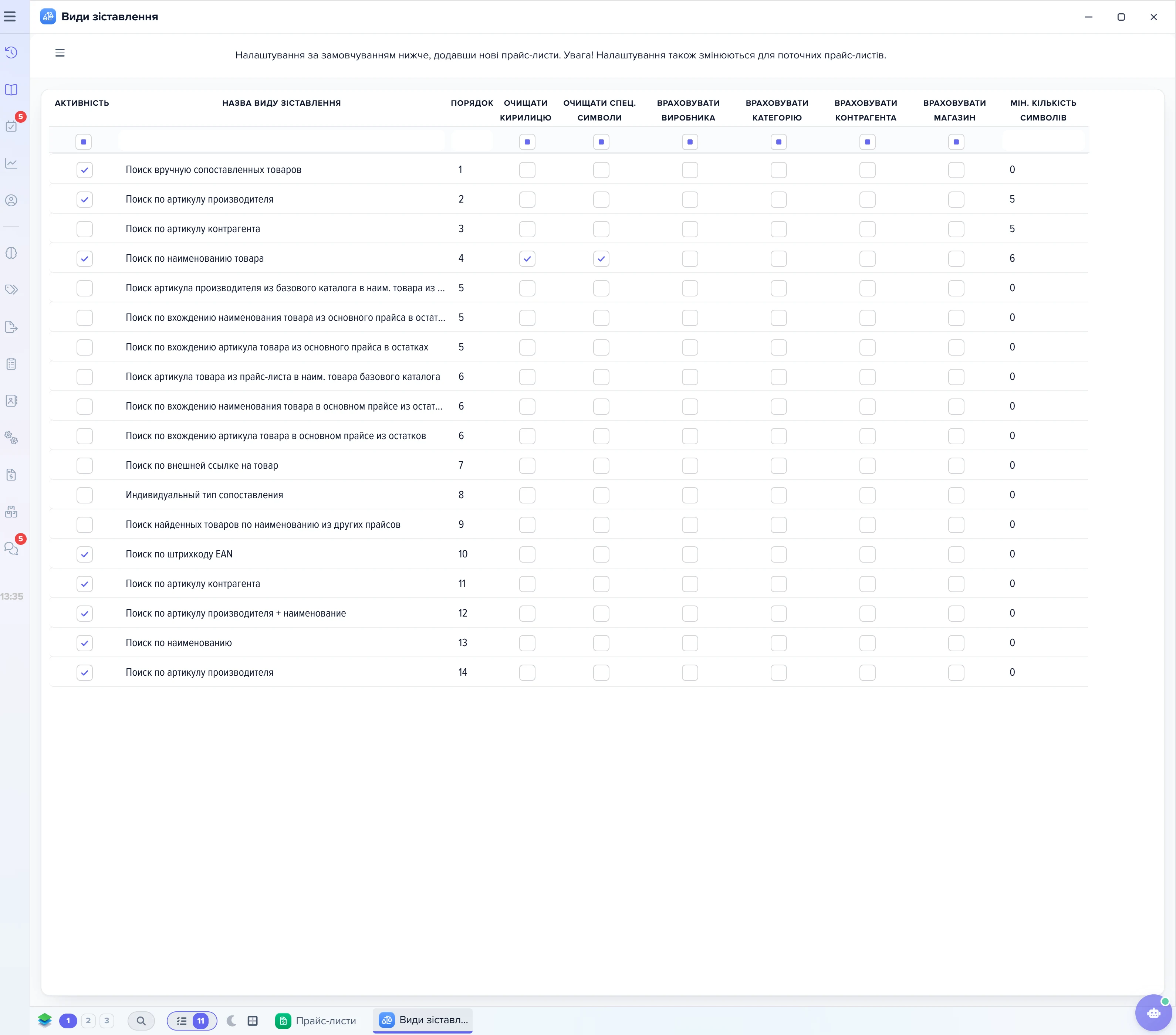Switch to workspace 2 button
The height and width of the screenshot is (1035, 1176).
(88, 1021)
